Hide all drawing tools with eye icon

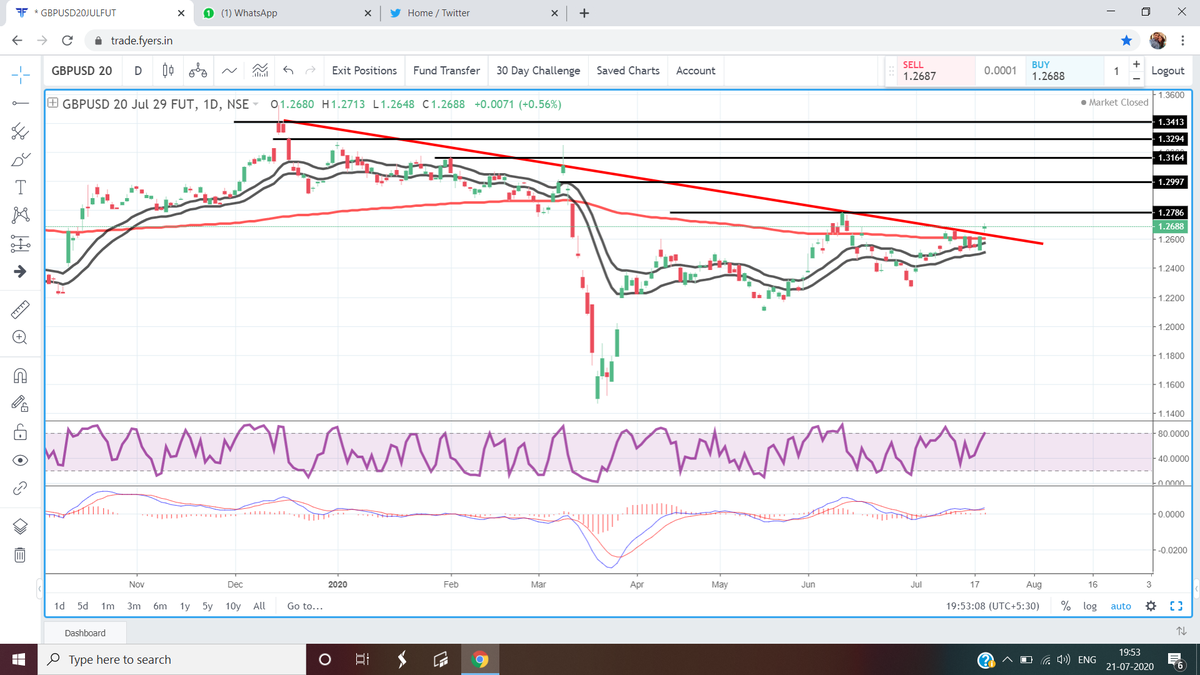[x=19, y=460]
